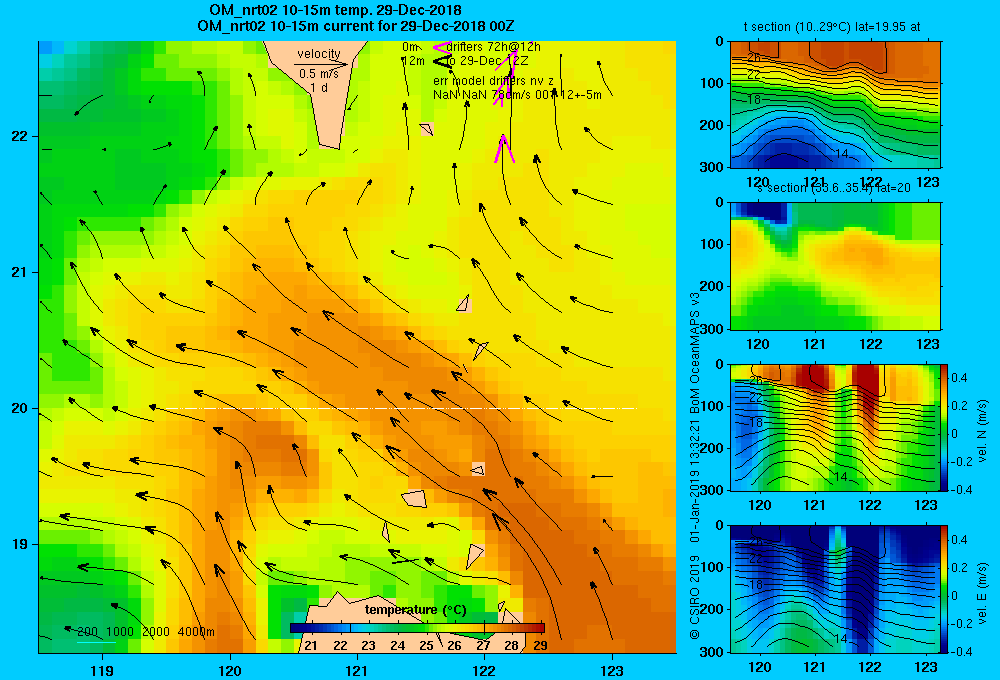Click the main map's longitude label 119

click(103, 670)
